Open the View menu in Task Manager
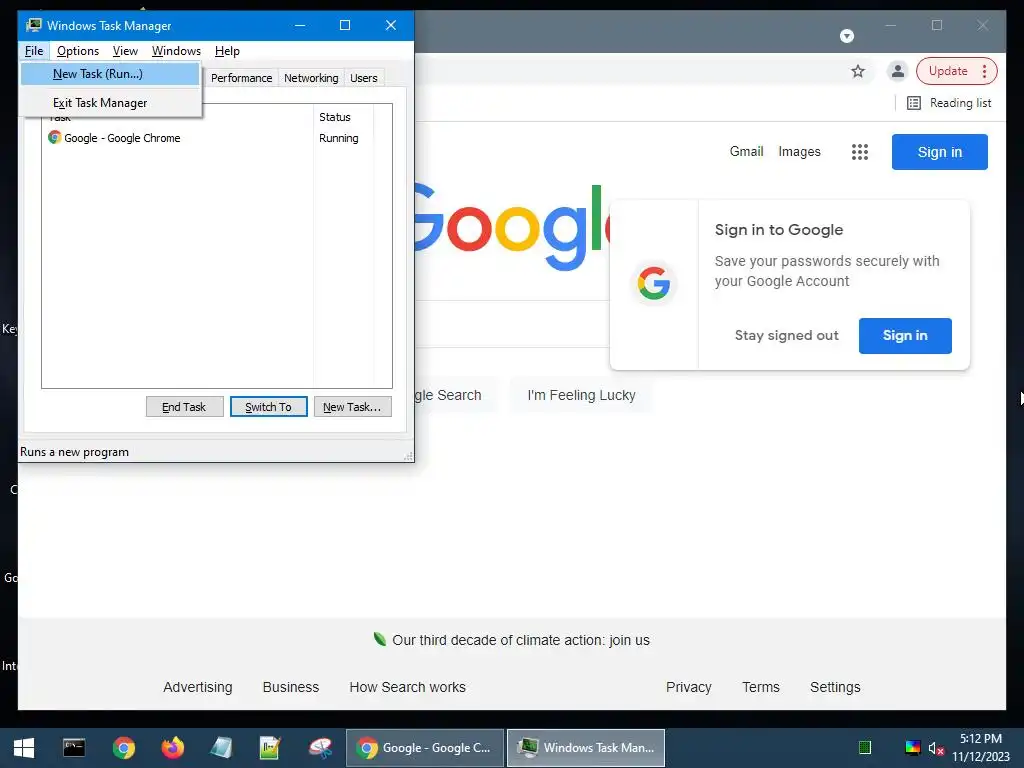Screen dimensions: 1024x768 pos(125,51)
